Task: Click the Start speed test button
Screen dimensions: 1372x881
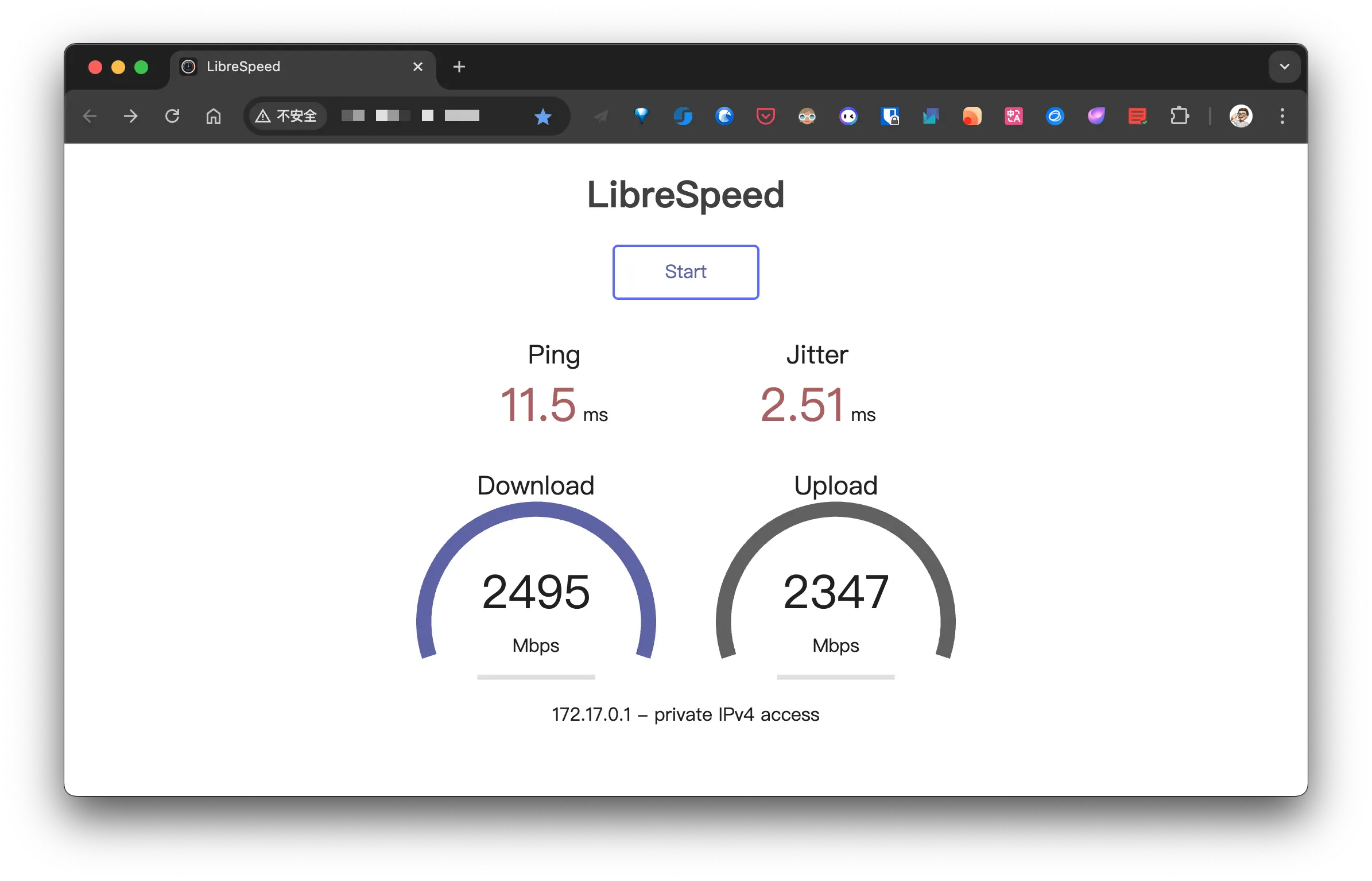Action: tap(685, 272)
